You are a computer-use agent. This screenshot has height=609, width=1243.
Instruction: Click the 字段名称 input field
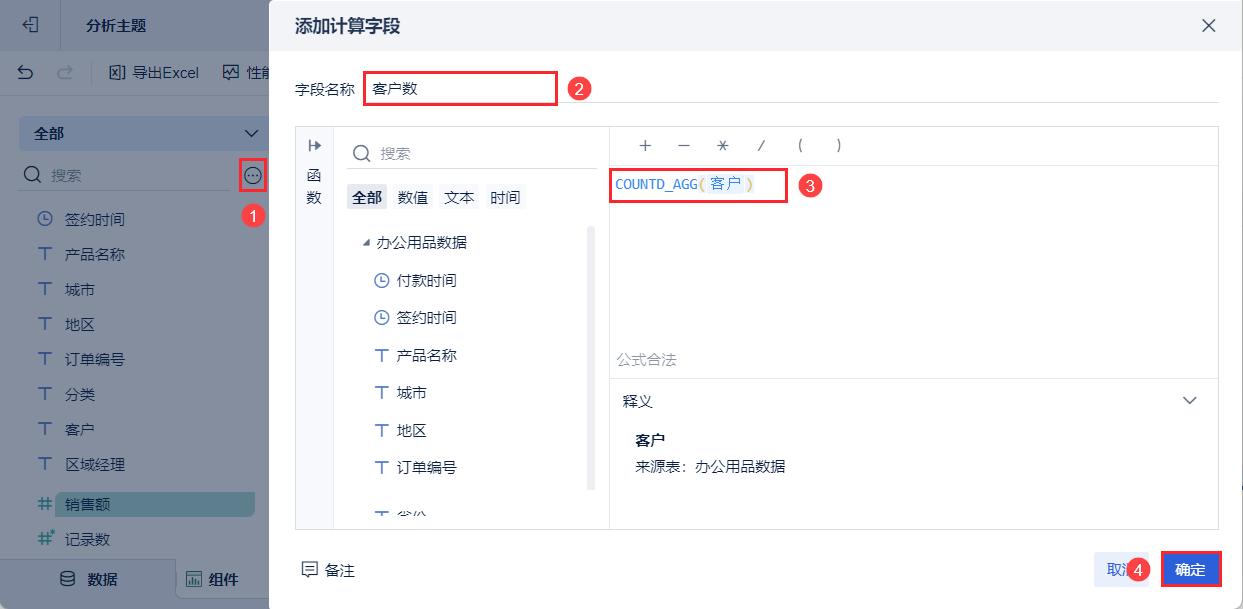[460, 88]
